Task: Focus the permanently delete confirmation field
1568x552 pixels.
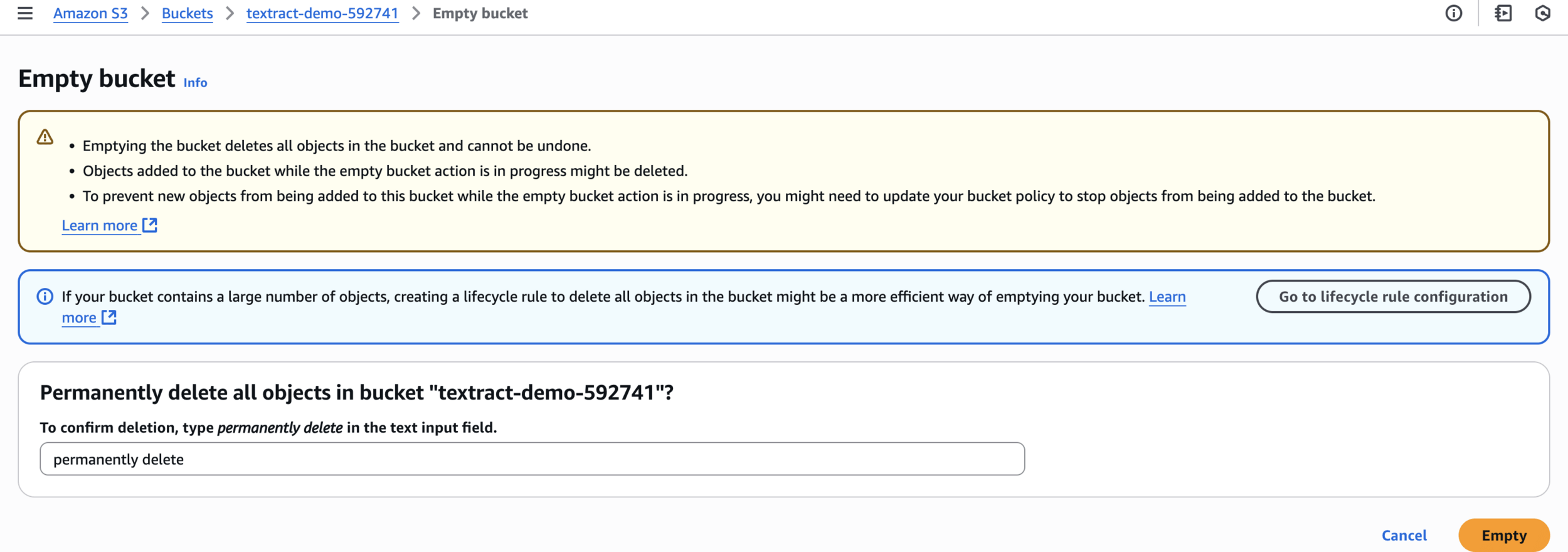Action: pos(532,459)
